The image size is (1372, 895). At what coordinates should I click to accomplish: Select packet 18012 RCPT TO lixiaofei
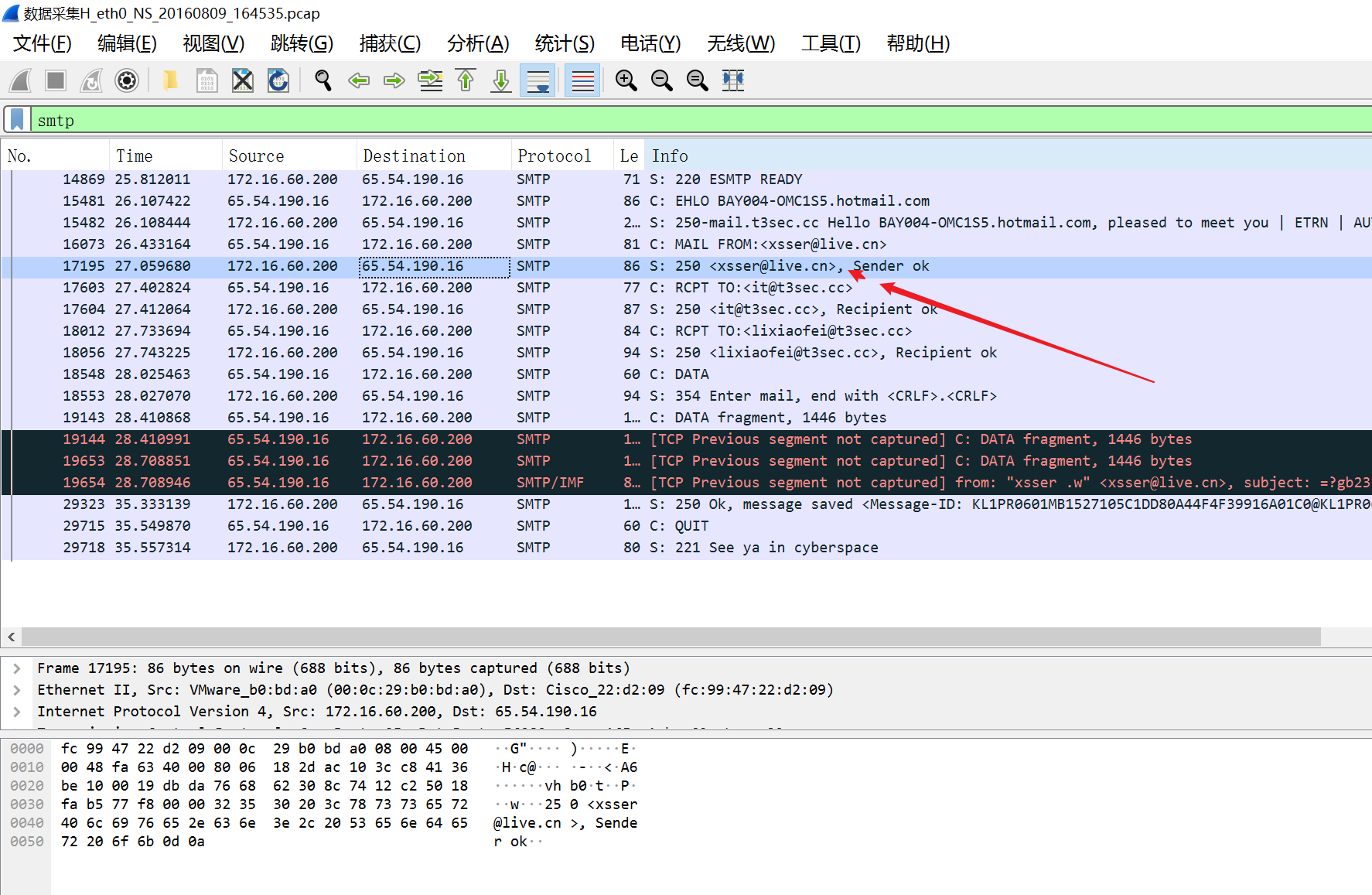[687, 331]
